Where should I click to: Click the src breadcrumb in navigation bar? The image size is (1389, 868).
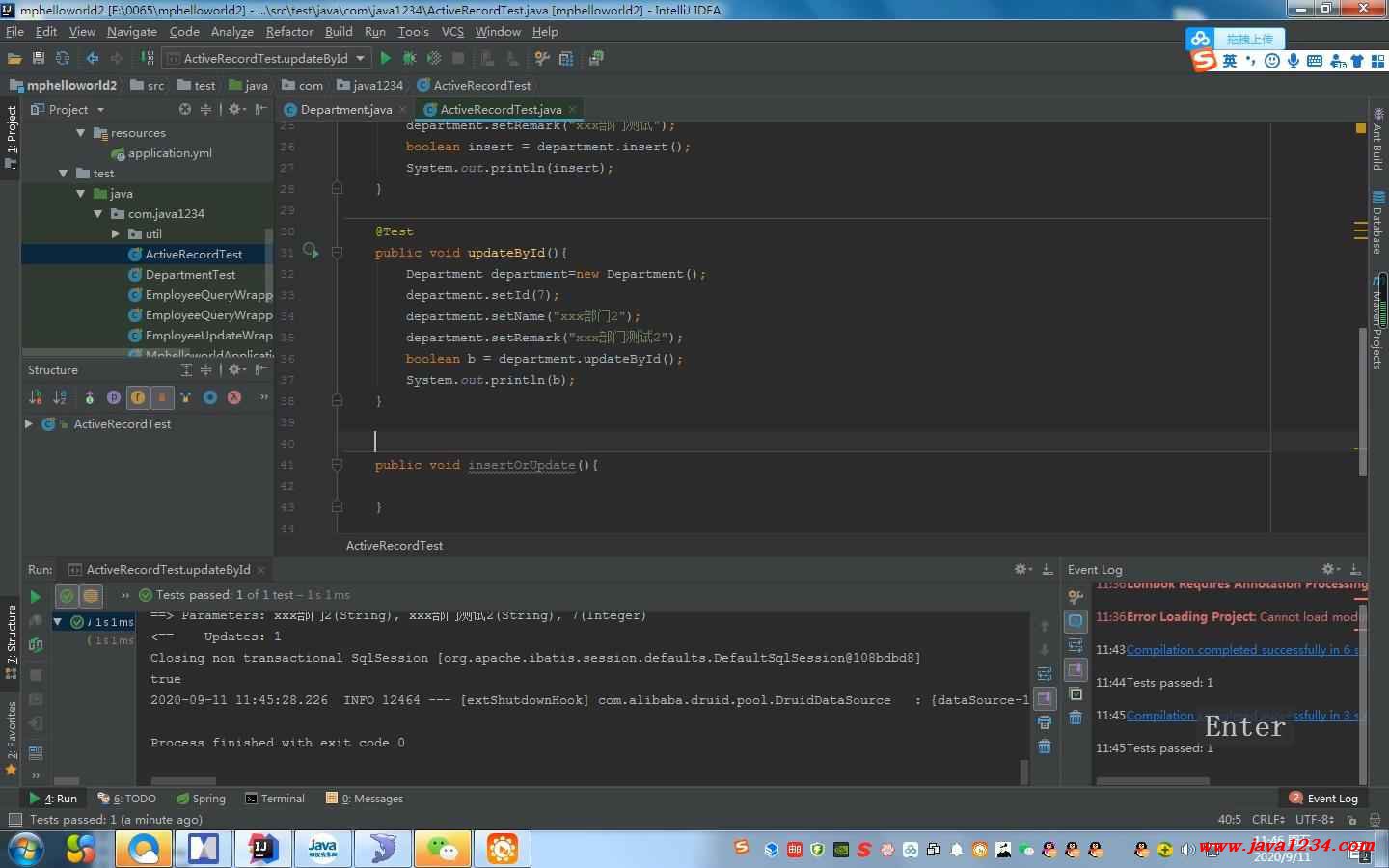point(148,85)
